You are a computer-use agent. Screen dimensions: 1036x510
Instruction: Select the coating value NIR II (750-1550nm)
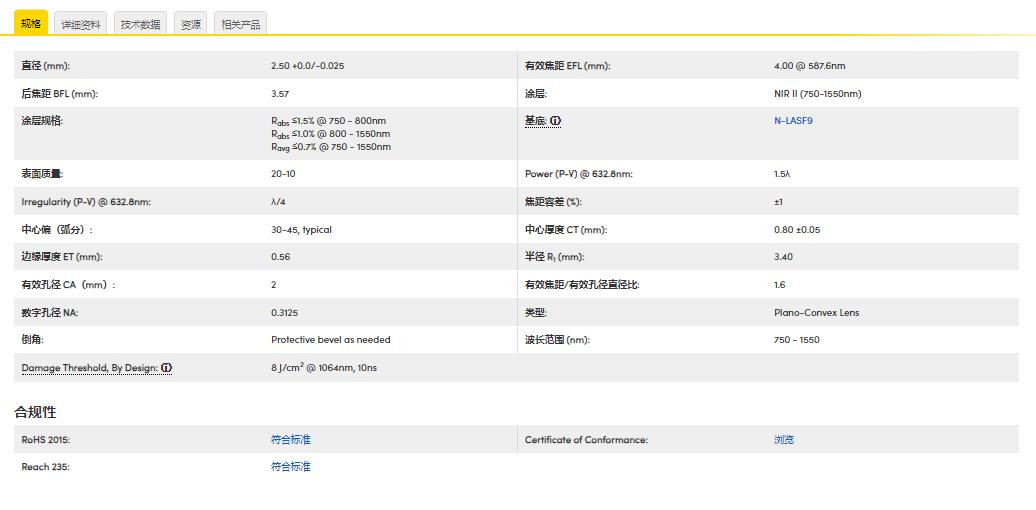tap(818, 94)
